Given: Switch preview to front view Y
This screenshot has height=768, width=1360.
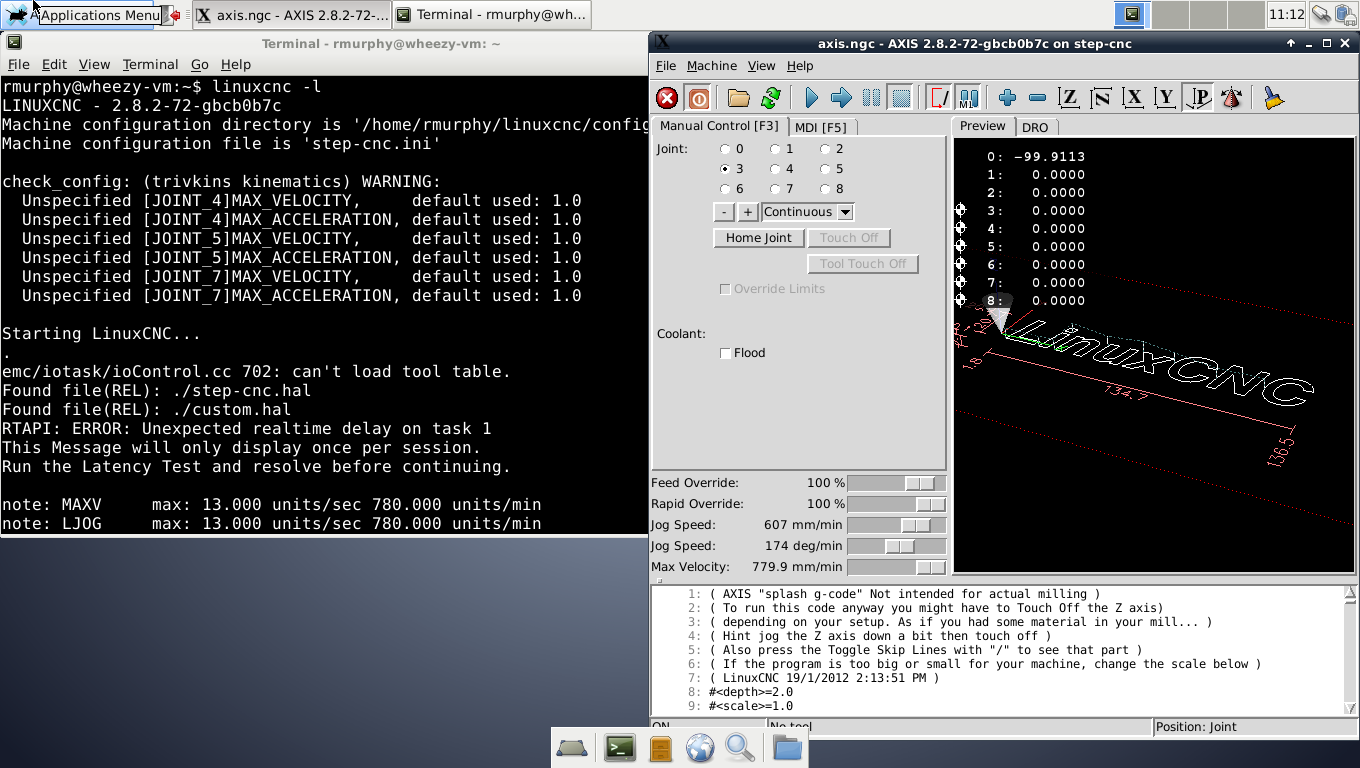Looking at the screenshot, I should coord(1165,98).
